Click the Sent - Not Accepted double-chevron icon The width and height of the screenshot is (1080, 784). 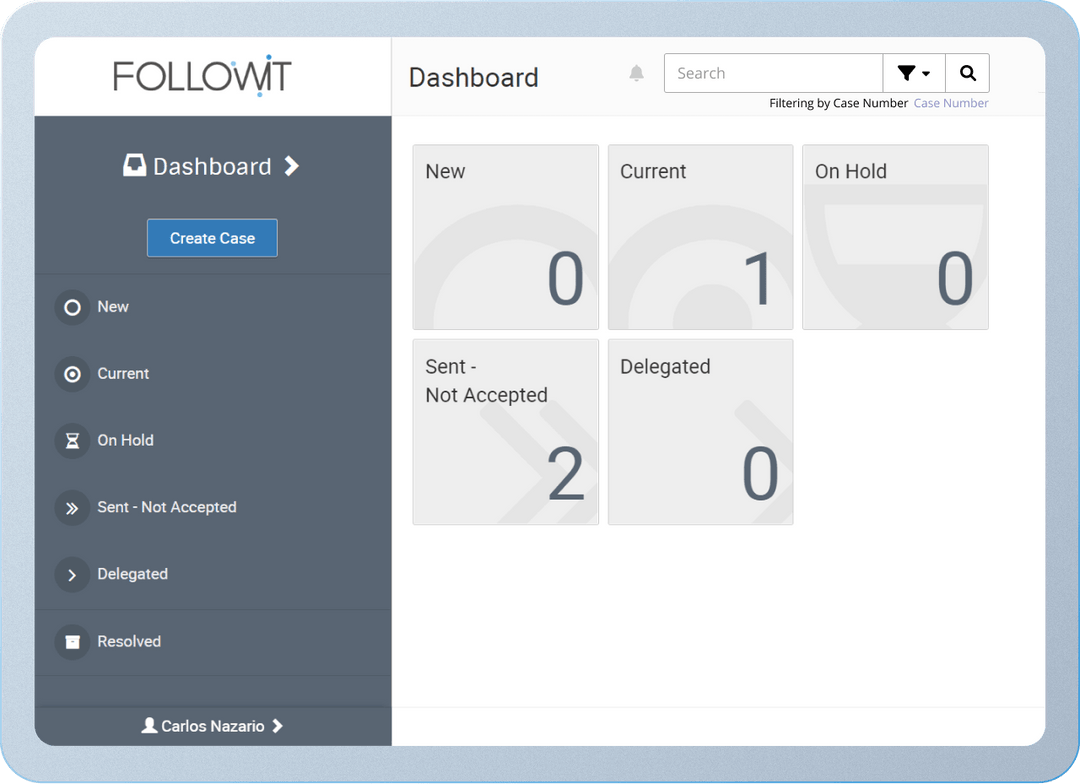coord(72,508)
